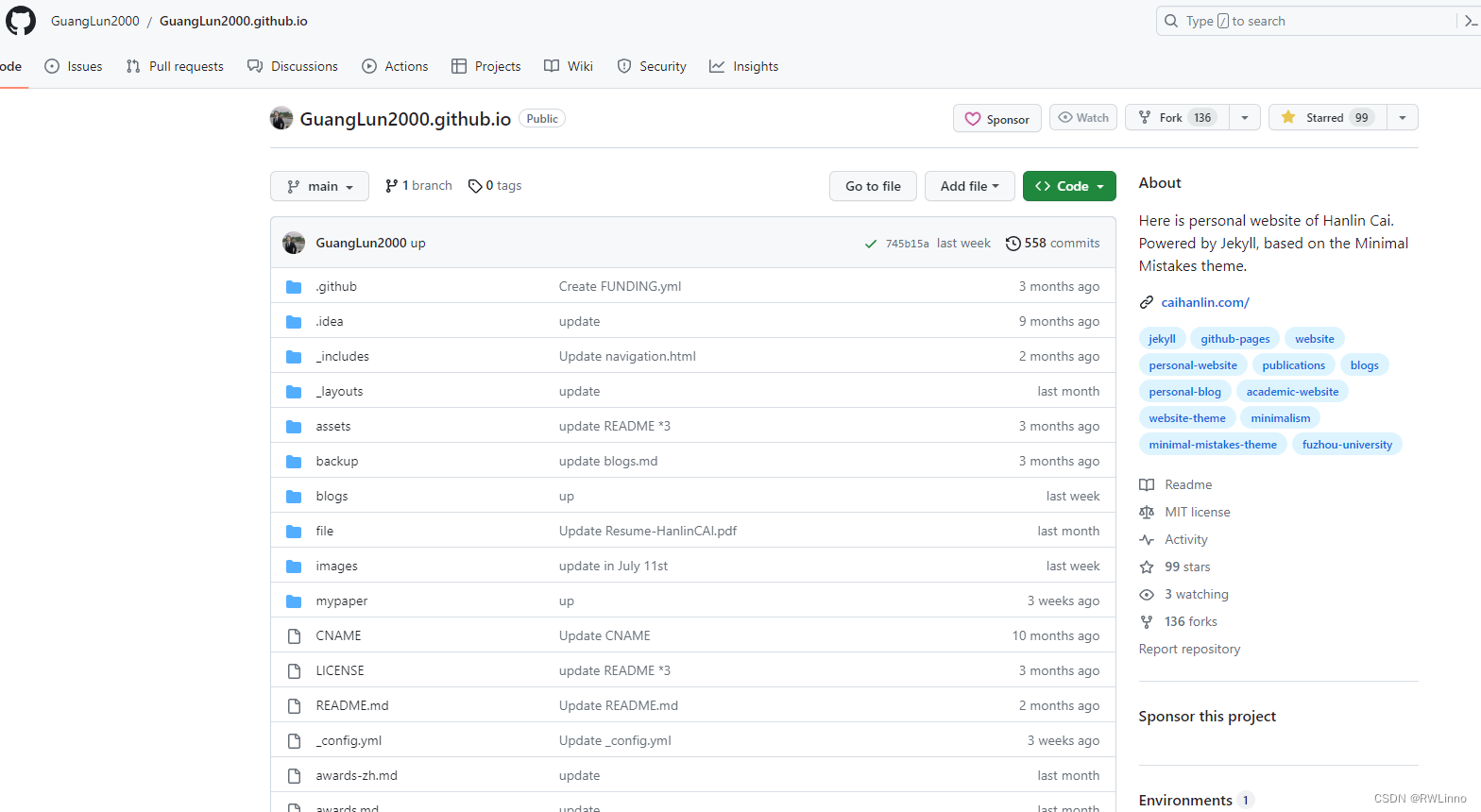1481x812 pixels.
Task: Expand the Fork options dropdown arrow
Action: click(x=1245, y=117)
